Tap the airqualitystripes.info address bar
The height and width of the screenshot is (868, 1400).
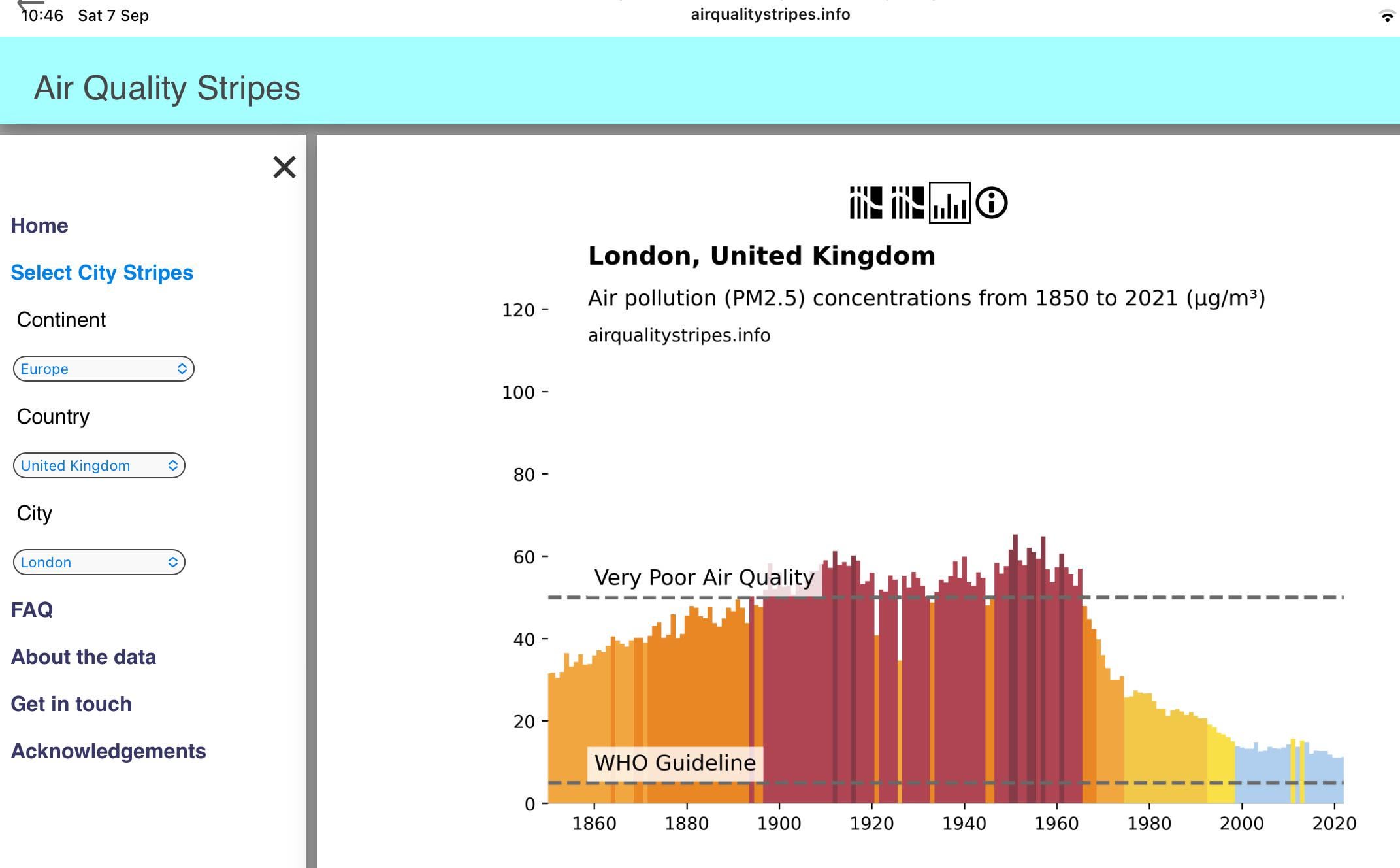pyautogui.click(x=770, y=14)
